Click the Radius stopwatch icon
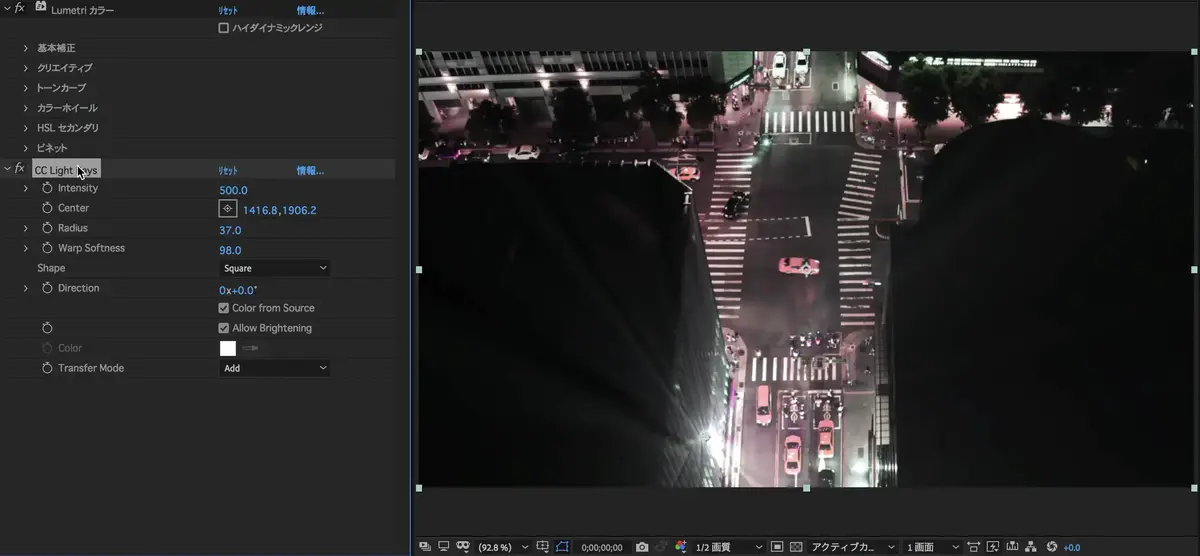This screenshot has width=1200, height=556. click(47, 228)
